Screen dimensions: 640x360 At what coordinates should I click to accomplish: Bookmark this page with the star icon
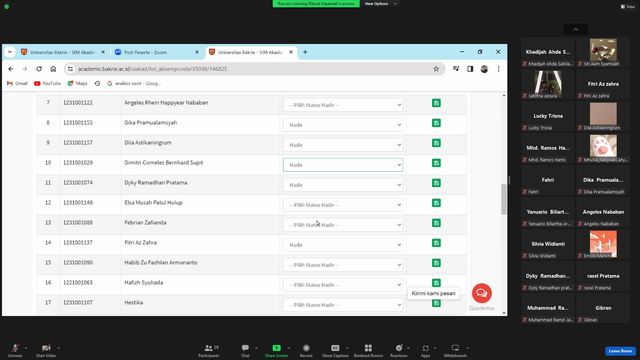[x=436, y=69]
